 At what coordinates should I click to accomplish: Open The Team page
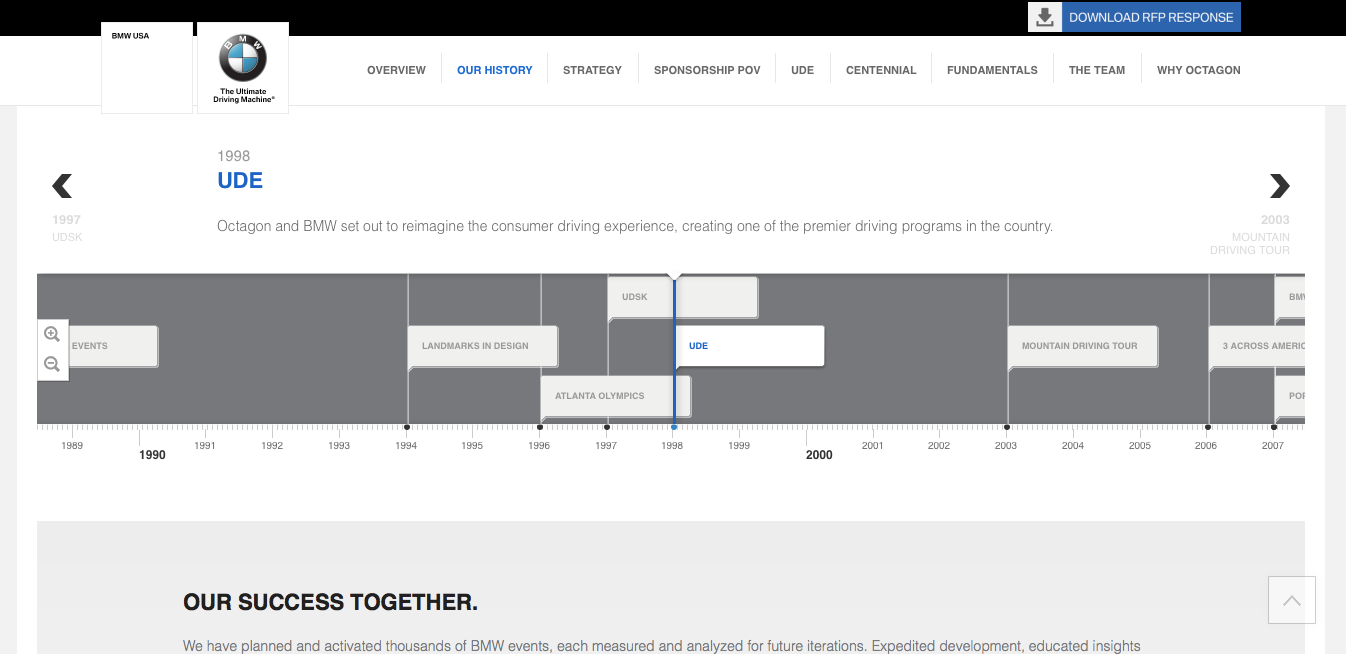coord(1097,70)
